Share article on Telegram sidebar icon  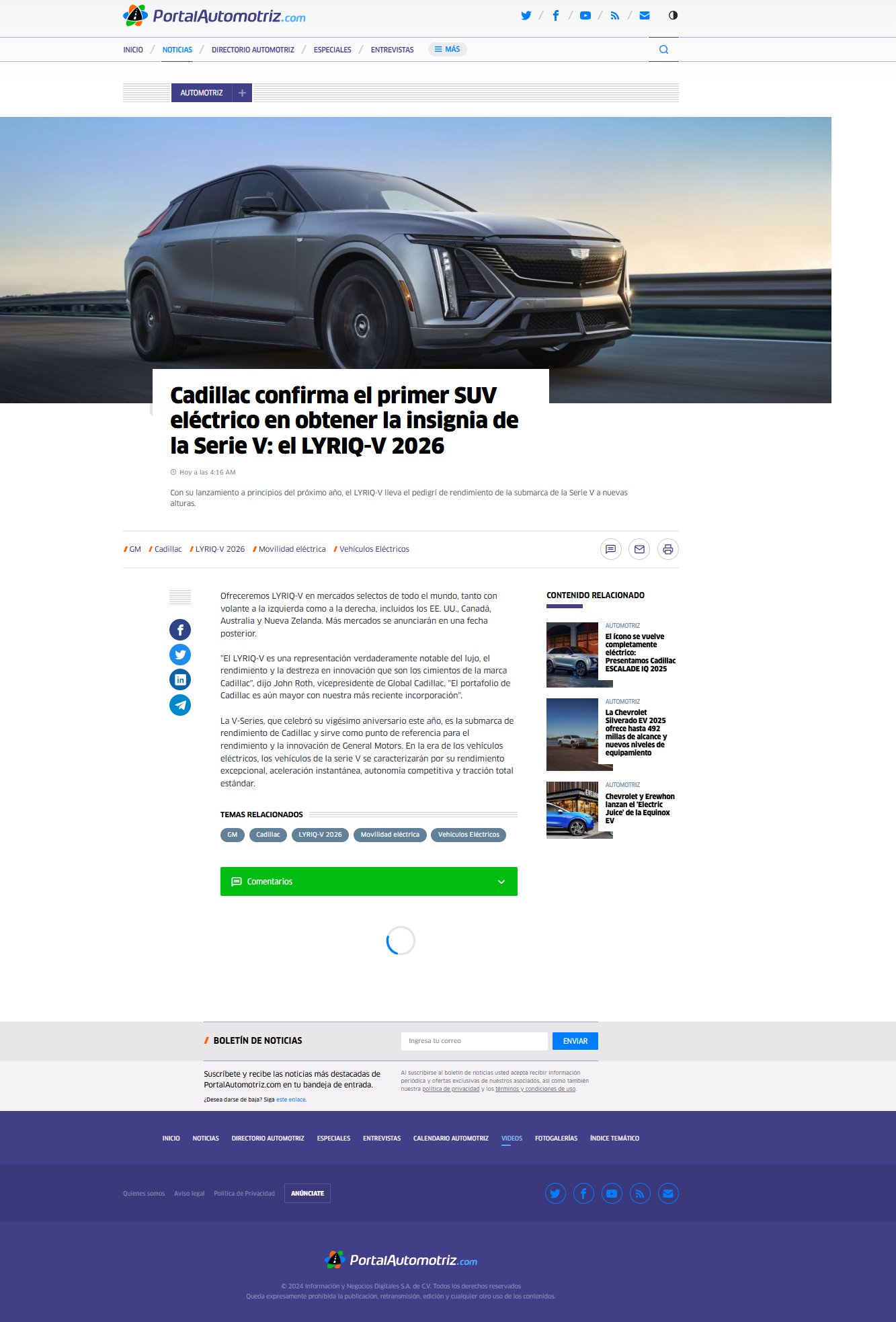180,705
